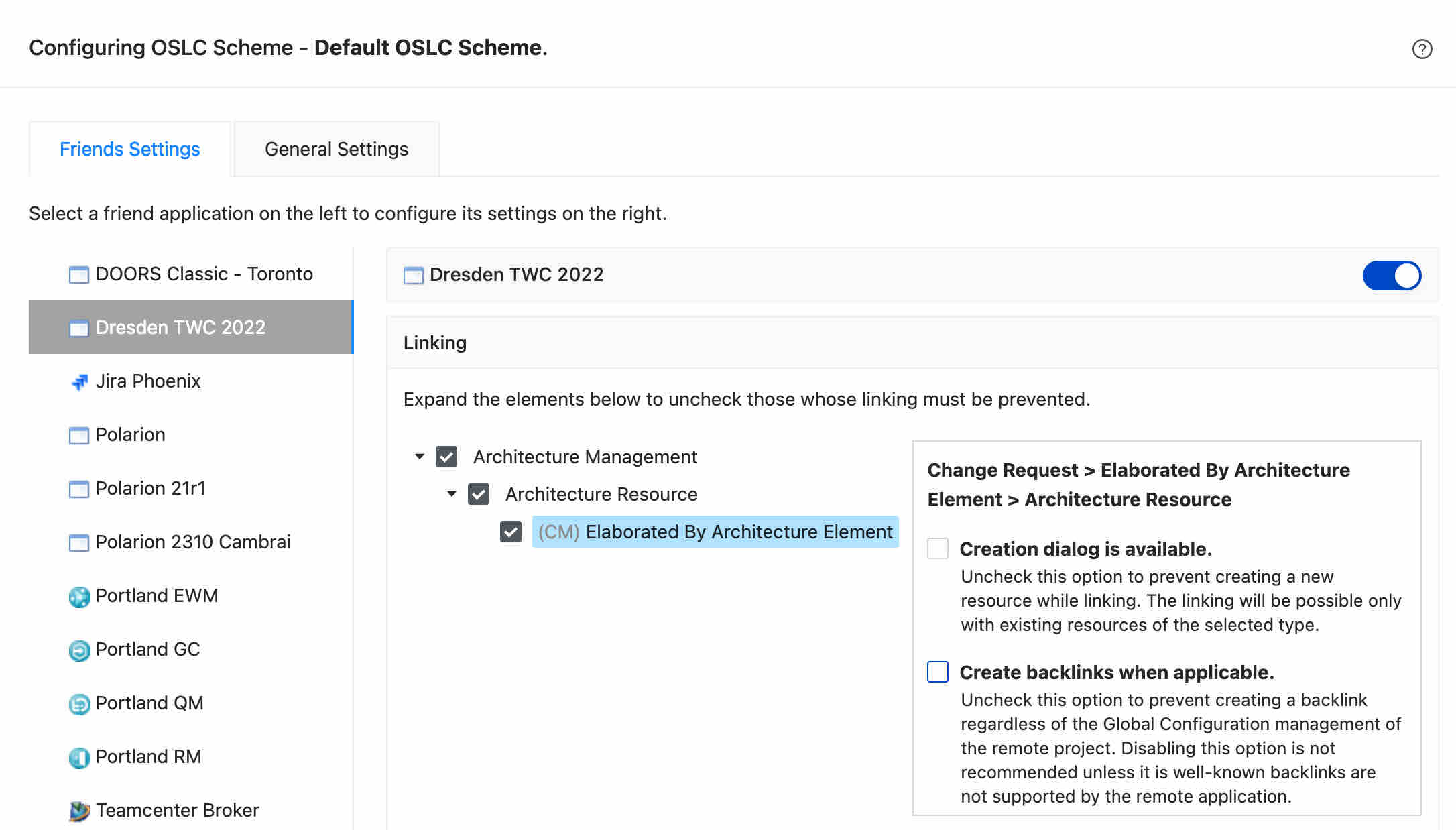1456x830 pixels.
Task: Collapse the Architecture Management tree node
Action: [x=420, y=457]
